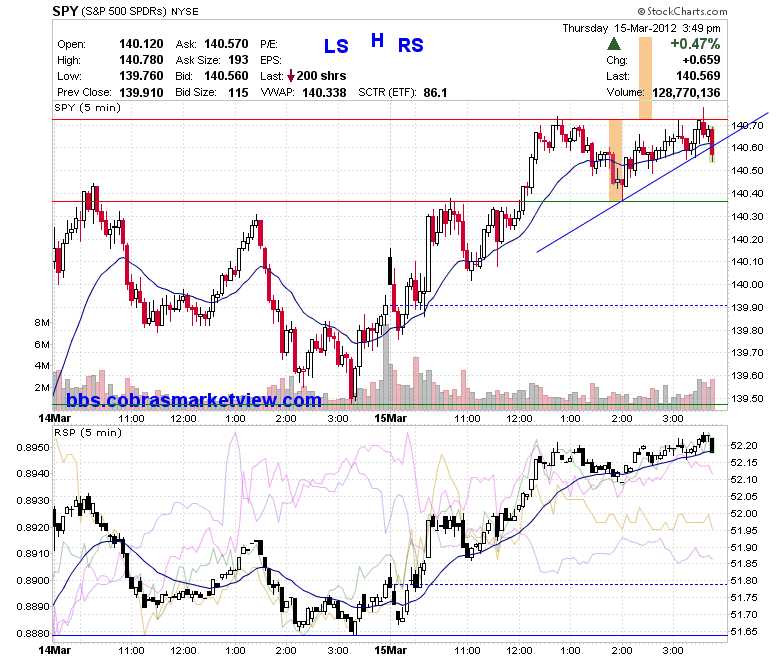Screen dimensions: 780x659
Task: Click the High value 140.780
Action: (x=141, y=60)
